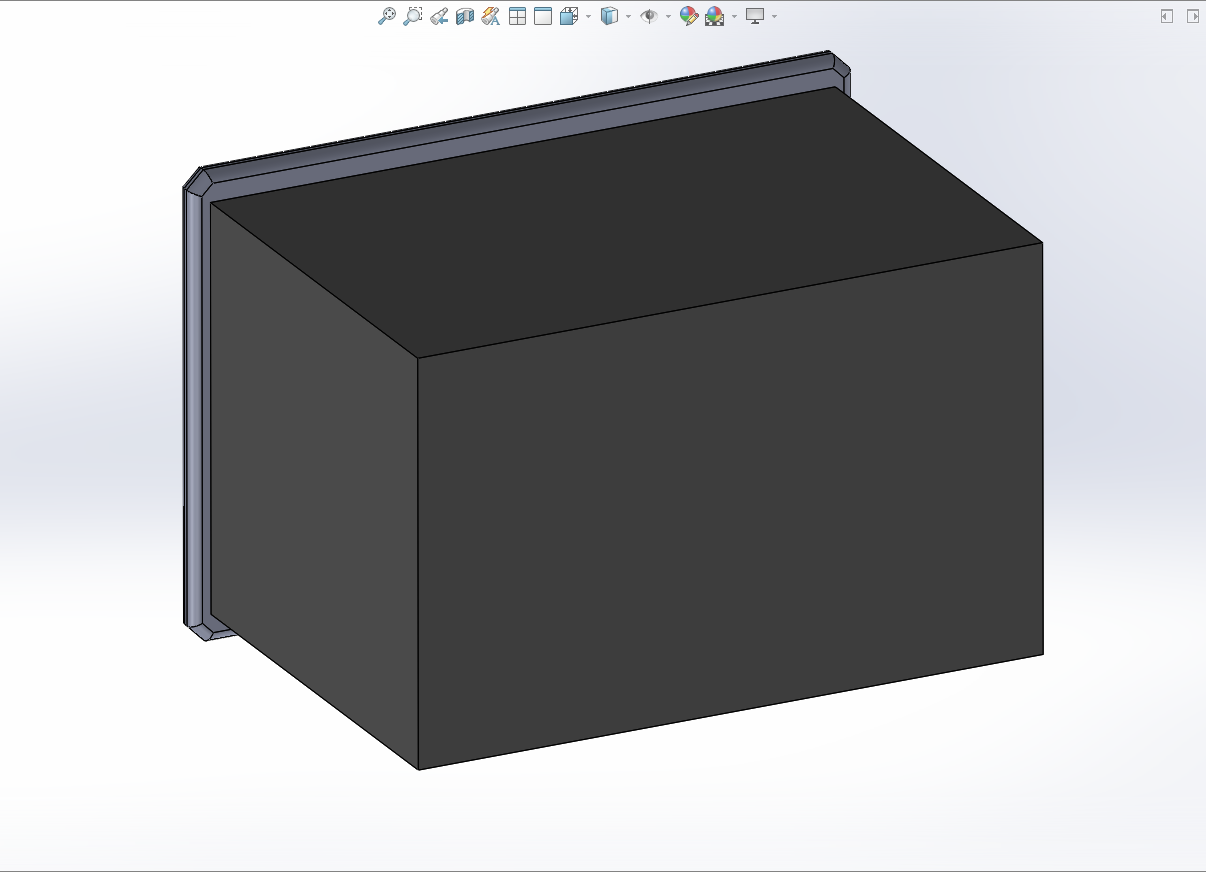Open the View Orientation cube icon
The height and width of the screenshot is (872, 1206).
tap(569, 16)
